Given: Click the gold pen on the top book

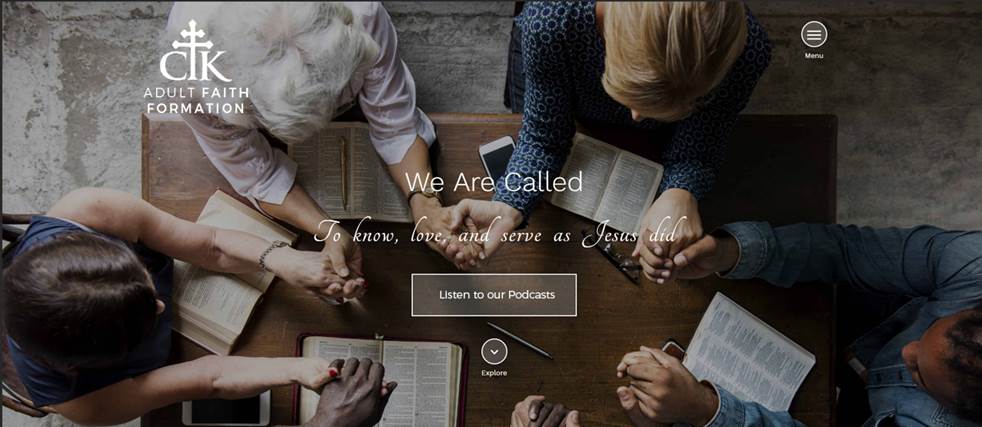Looking at the screenshot, I should coord(344,172).
